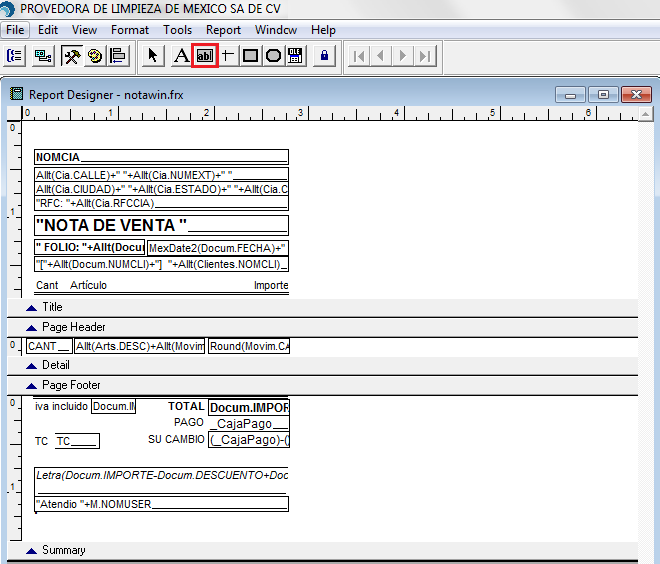Toggle the Color Palette toolbar button
The image size is (660, 564).
(95, 56)
